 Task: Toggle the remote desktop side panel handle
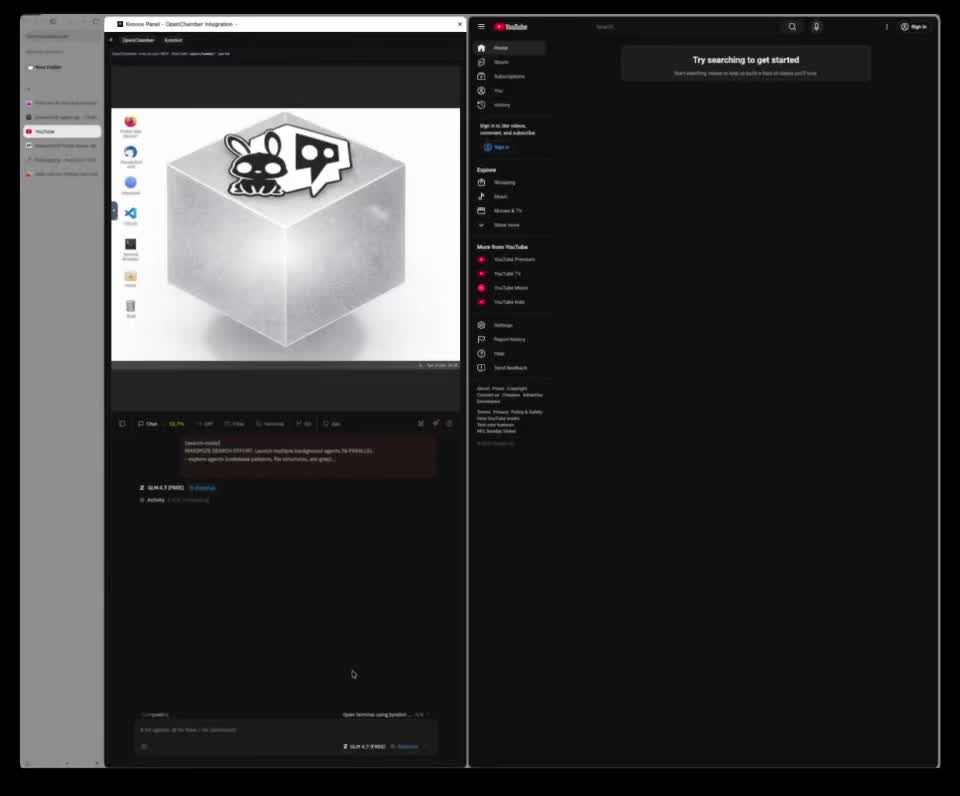114,211
